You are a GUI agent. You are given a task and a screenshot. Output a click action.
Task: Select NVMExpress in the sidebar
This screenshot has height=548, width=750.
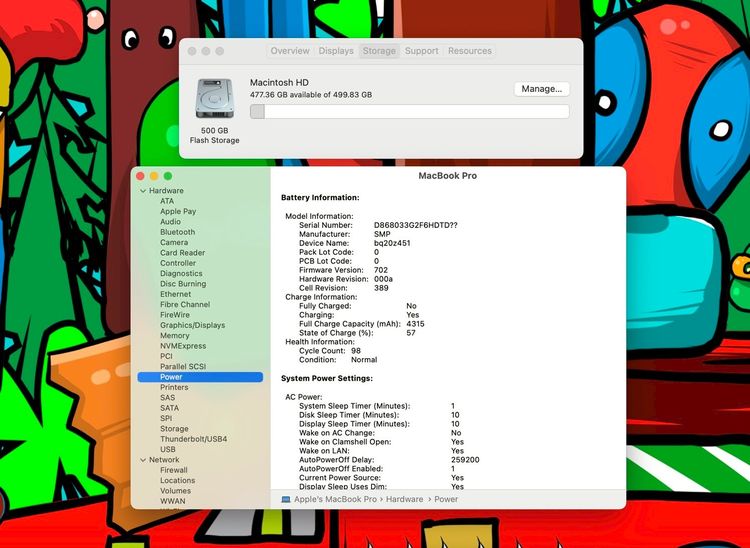point(183,346)
